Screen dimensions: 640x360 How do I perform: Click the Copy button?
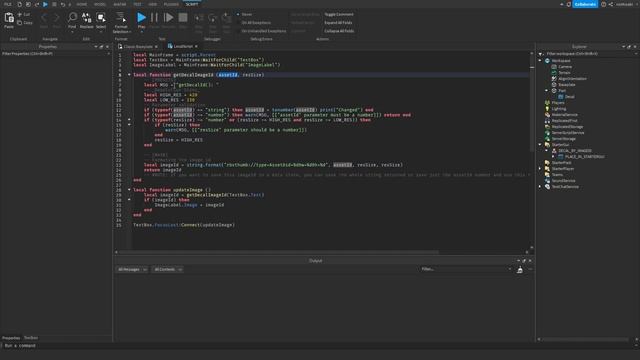point(24,23)
